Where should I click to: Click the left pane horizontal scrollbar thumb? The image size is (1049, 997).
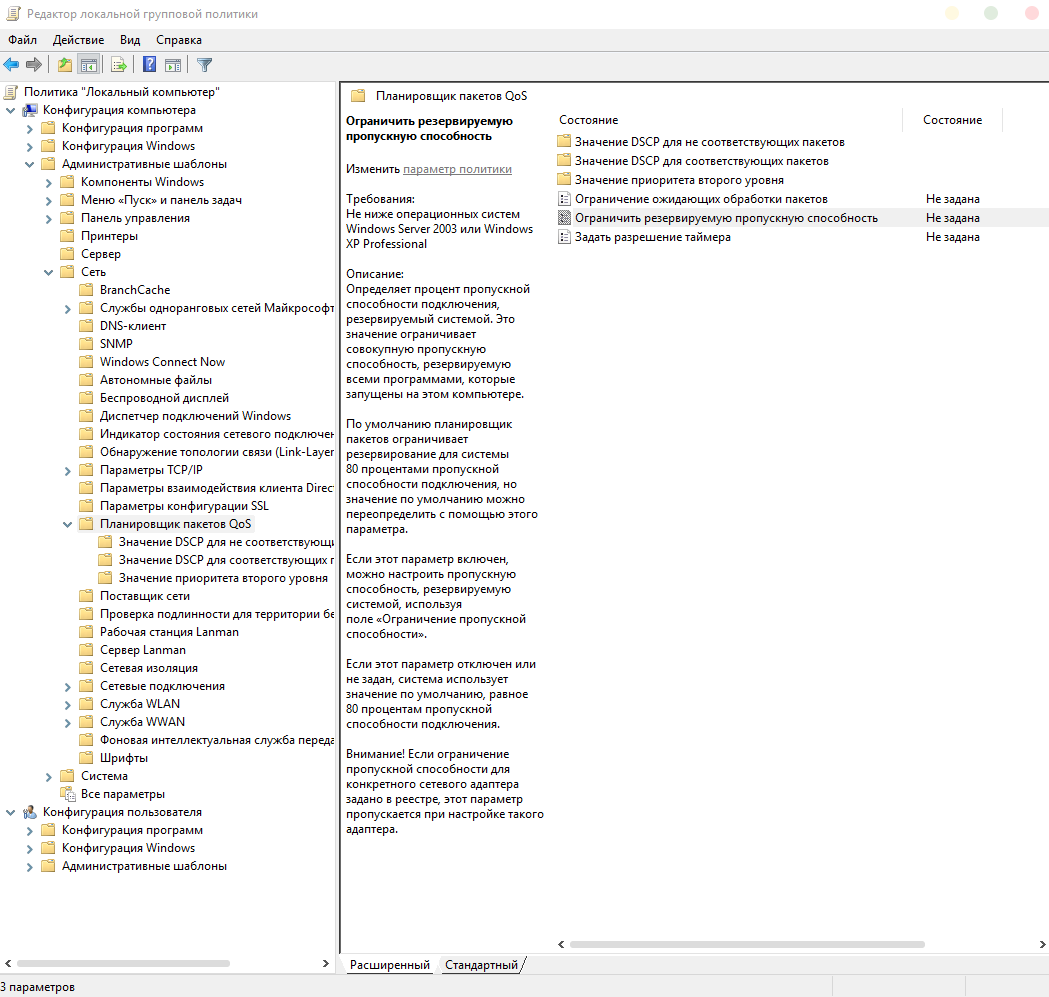[x=123, y=964]
